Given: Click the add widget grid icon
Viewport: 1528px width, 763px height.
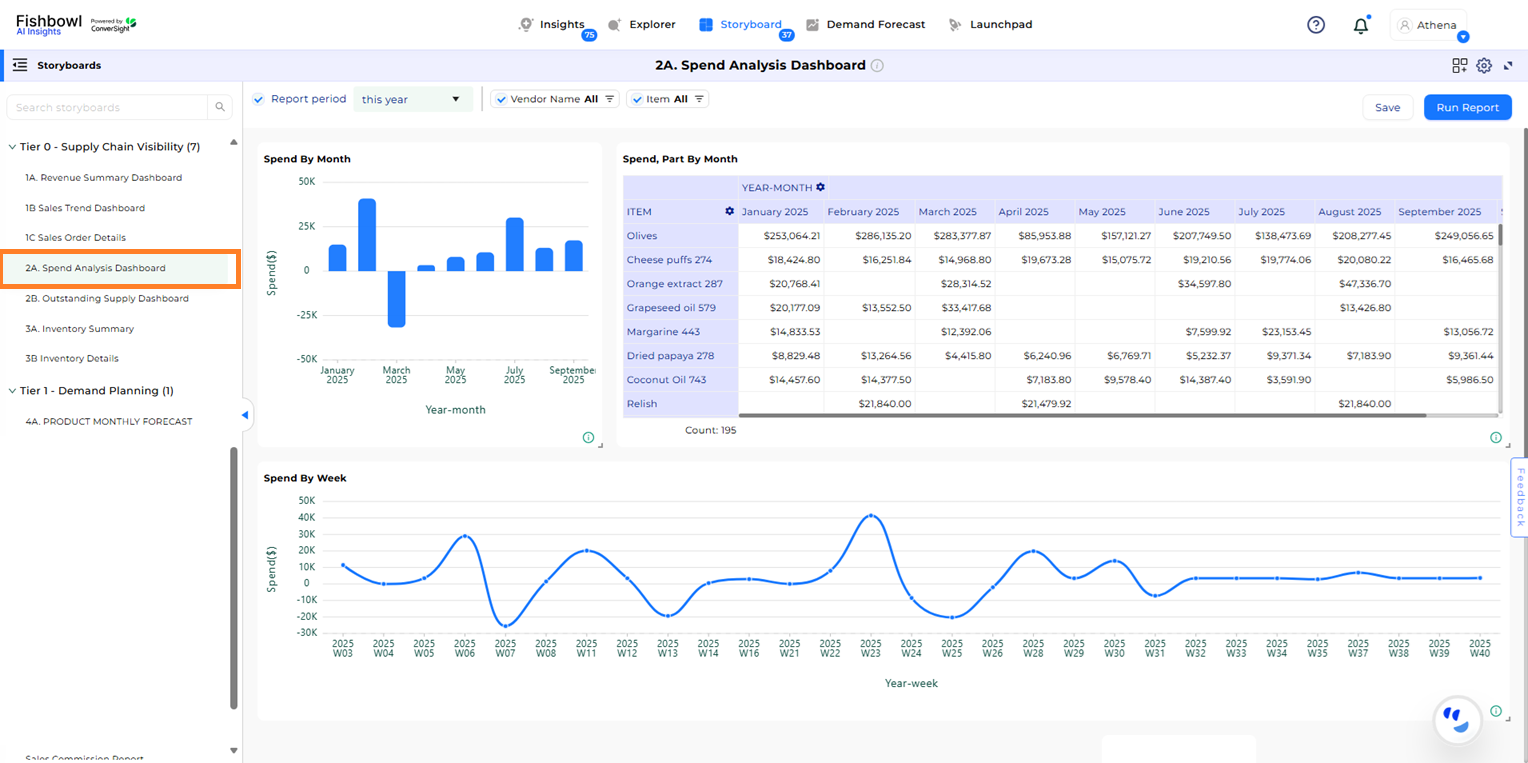Looking at the screenshot, I should click(x=1460, y=66).
